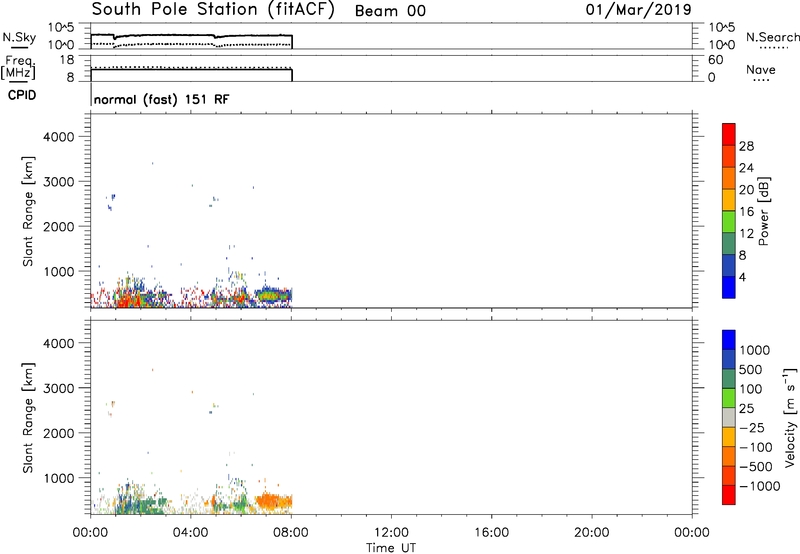Image resolution: width=800 pixels, height=554 pixels.
Task: Select the Beam 00 label
Action: 390,11
